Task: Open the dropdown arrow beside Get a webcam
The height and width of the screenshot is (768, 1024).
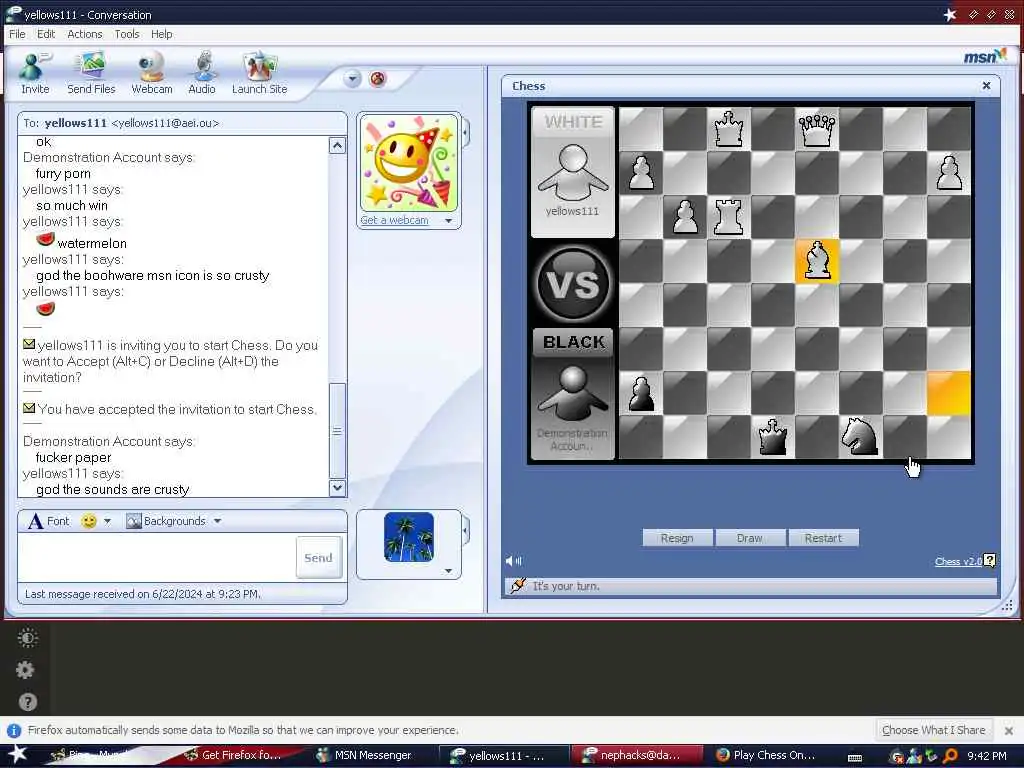Action: (x=449, y=221)
